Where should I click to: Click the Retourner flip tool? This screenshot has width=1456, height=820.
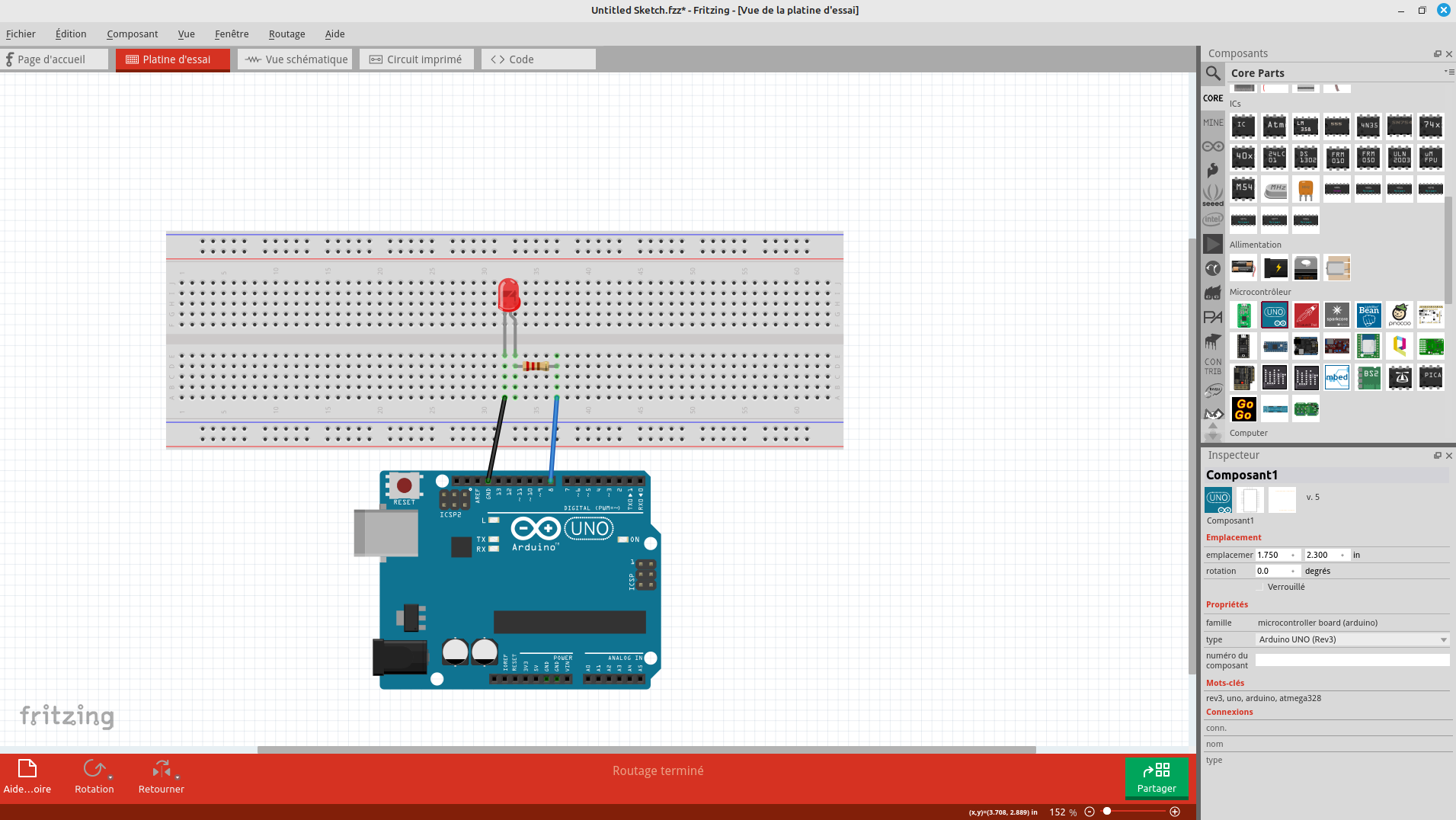pyautogui.click(x=161, y=776)
